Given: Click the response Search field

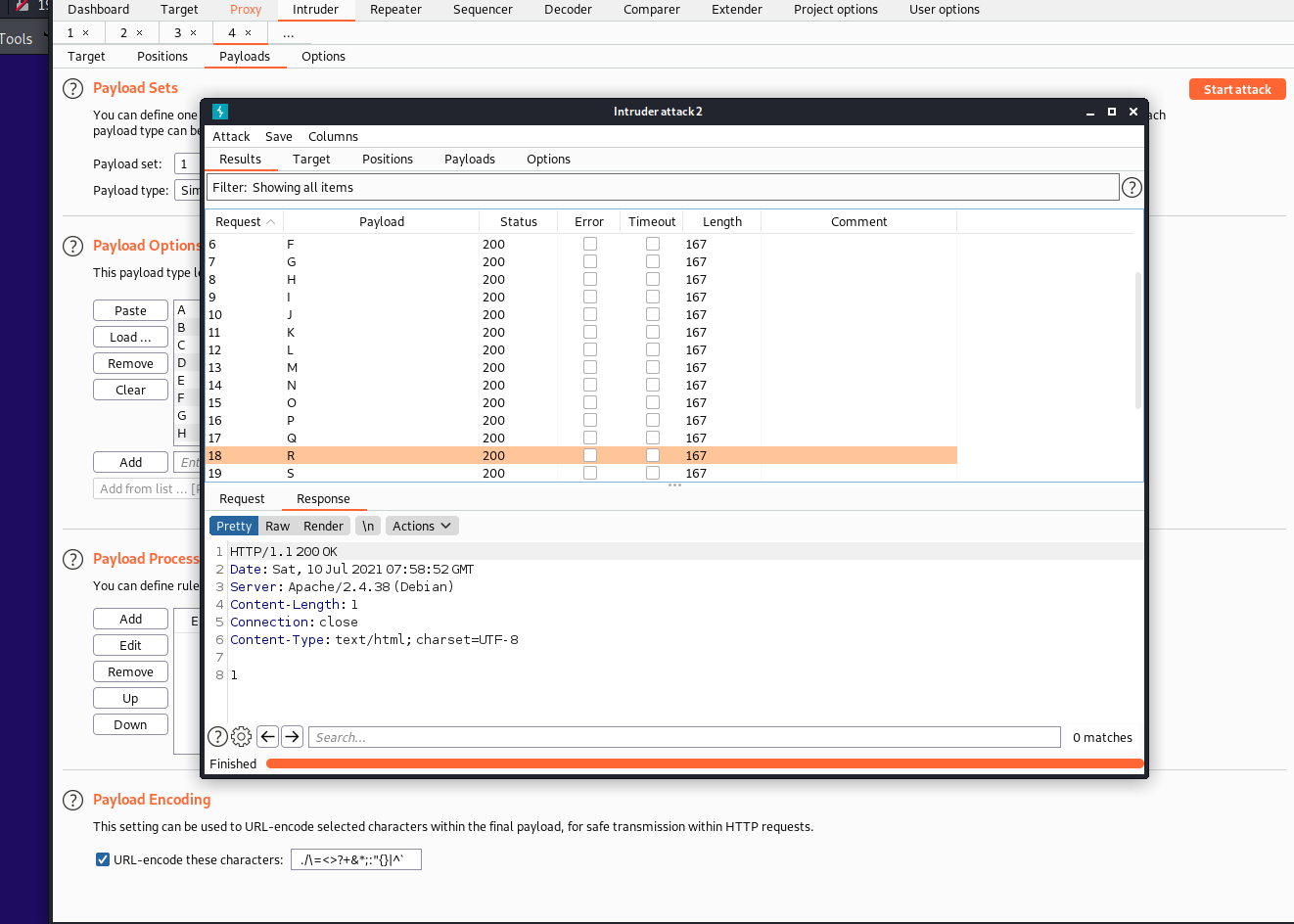Looking at the screenshot, I should (684, 737).
